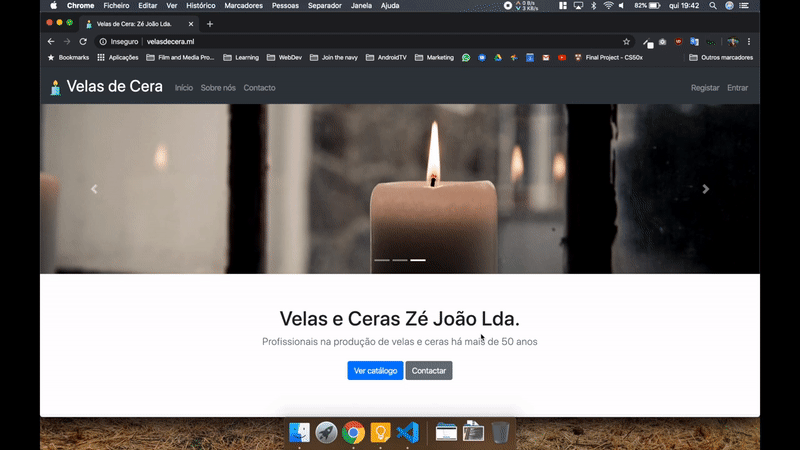Expand the WebDev bookmark folder

pyautogui.click(x=285, y=58)
